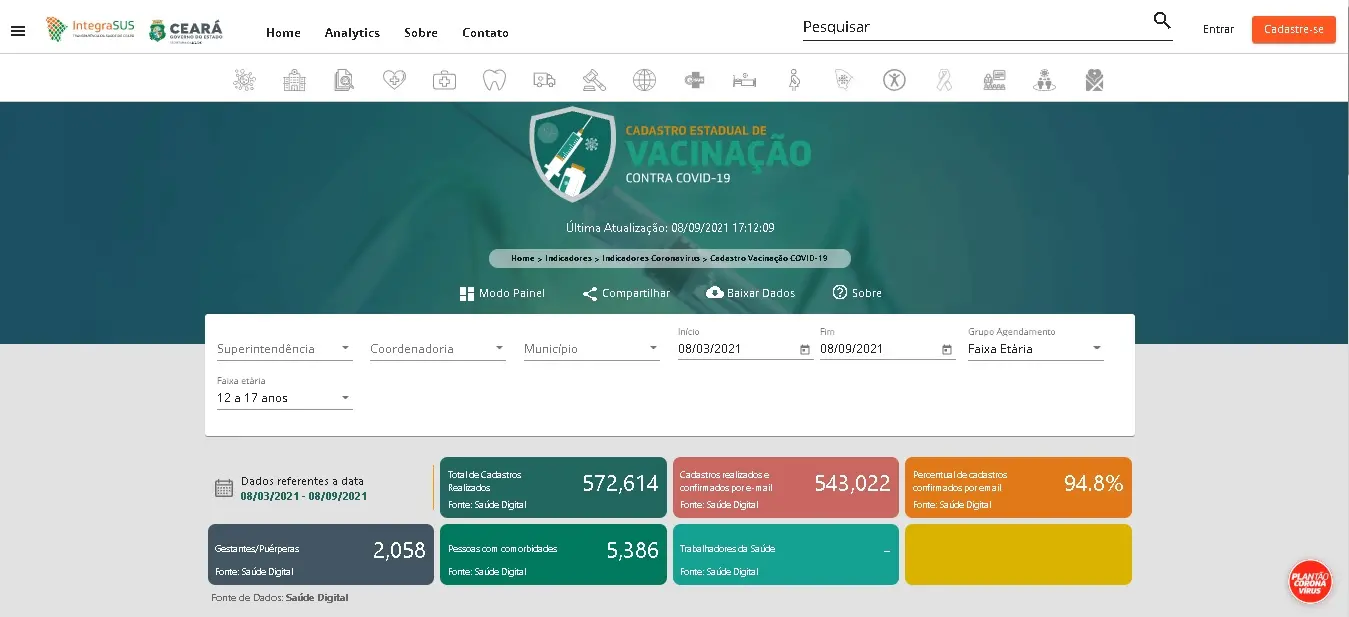The height and width of the screenshot is (617, 1349).
Task: Open the hamburger side menu
Action: point(18,31)
